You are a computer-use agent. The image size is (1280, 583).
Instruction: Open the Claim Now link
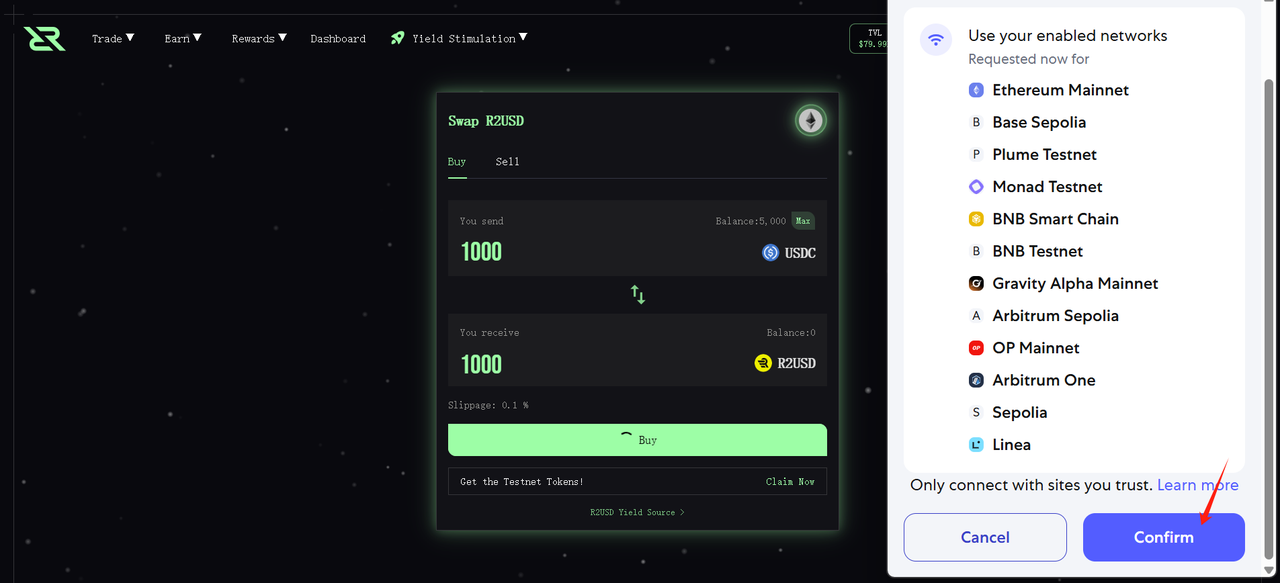point(790,482)
